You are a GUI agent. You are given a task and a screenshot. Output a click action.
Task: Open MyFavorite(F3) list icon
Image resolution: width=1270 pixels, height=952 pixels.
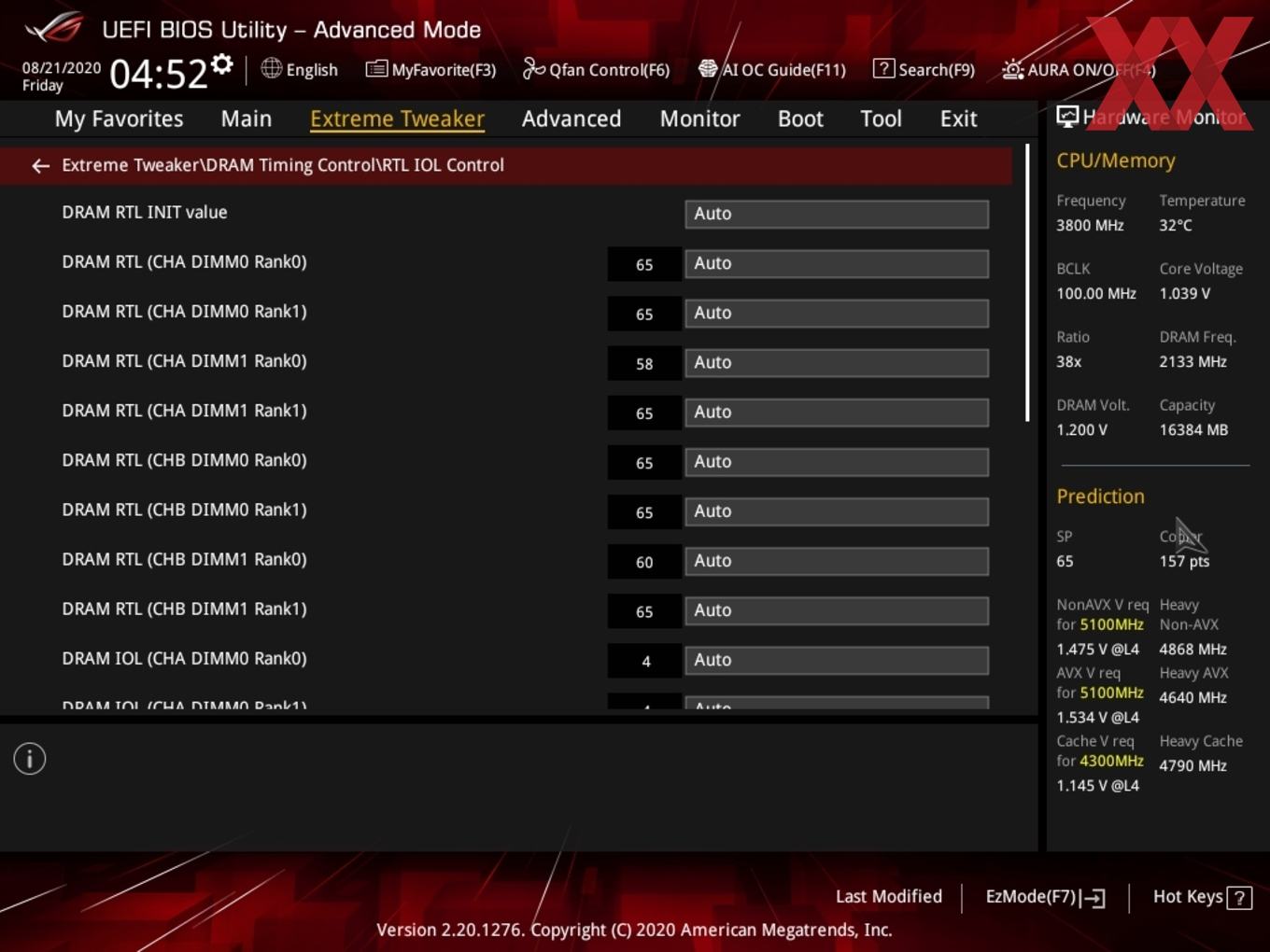pyautogui.click(x=376, y=68)
